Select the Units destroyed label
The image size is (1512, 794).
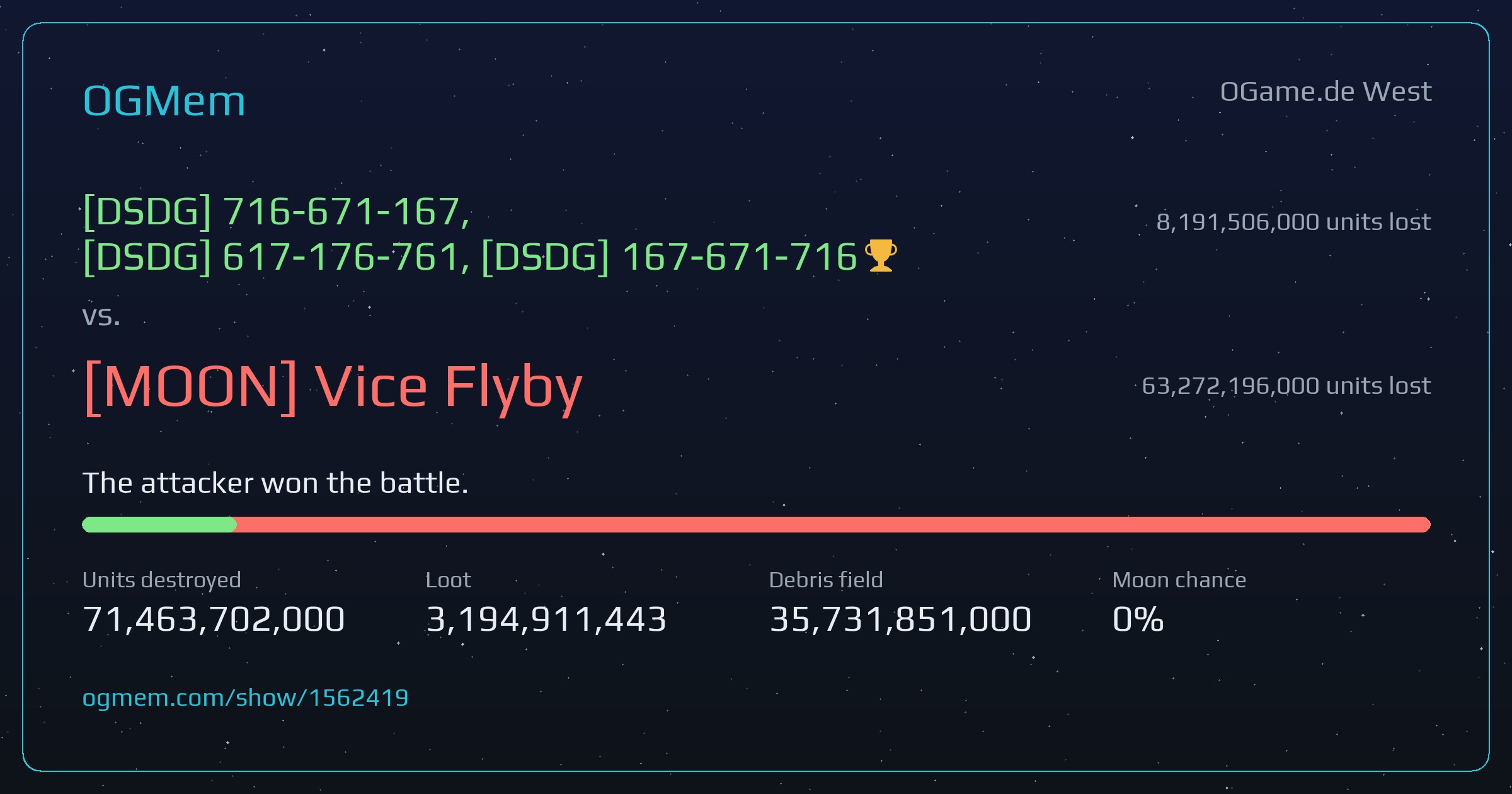coord(162,580)
